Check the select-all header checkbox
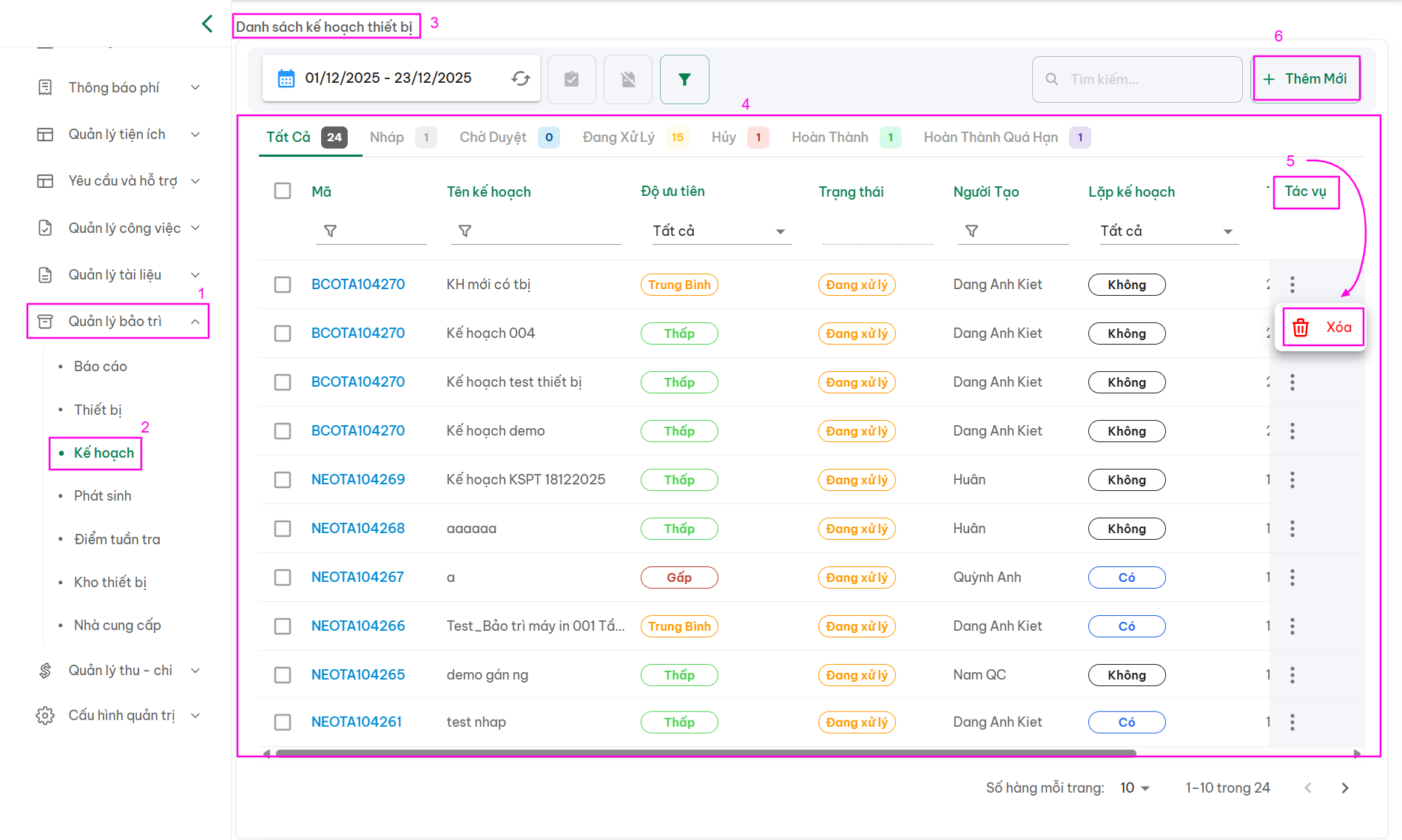 [x=283, y=191]
